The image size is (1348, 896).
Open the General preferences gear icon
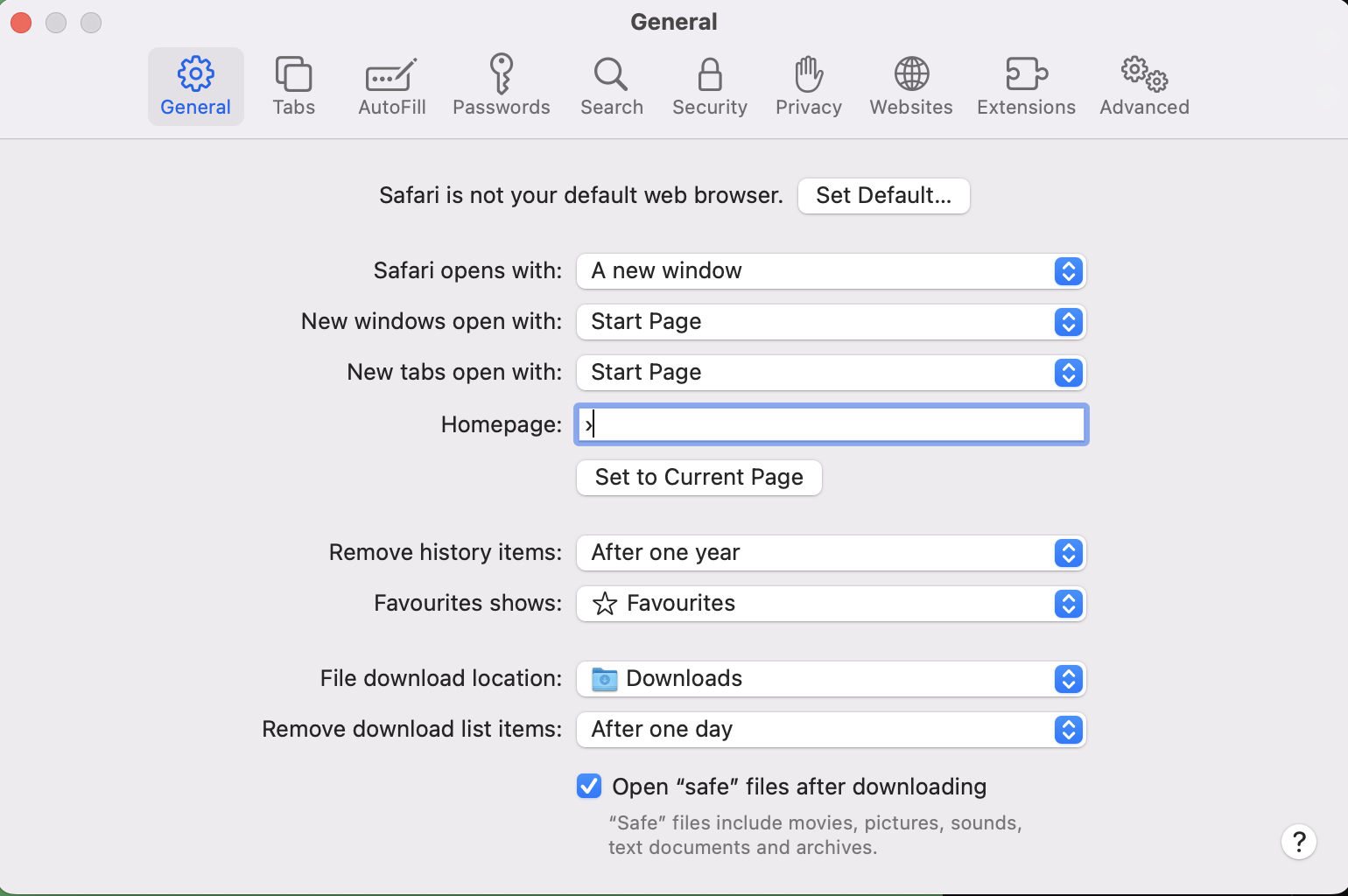click(195, 74)
